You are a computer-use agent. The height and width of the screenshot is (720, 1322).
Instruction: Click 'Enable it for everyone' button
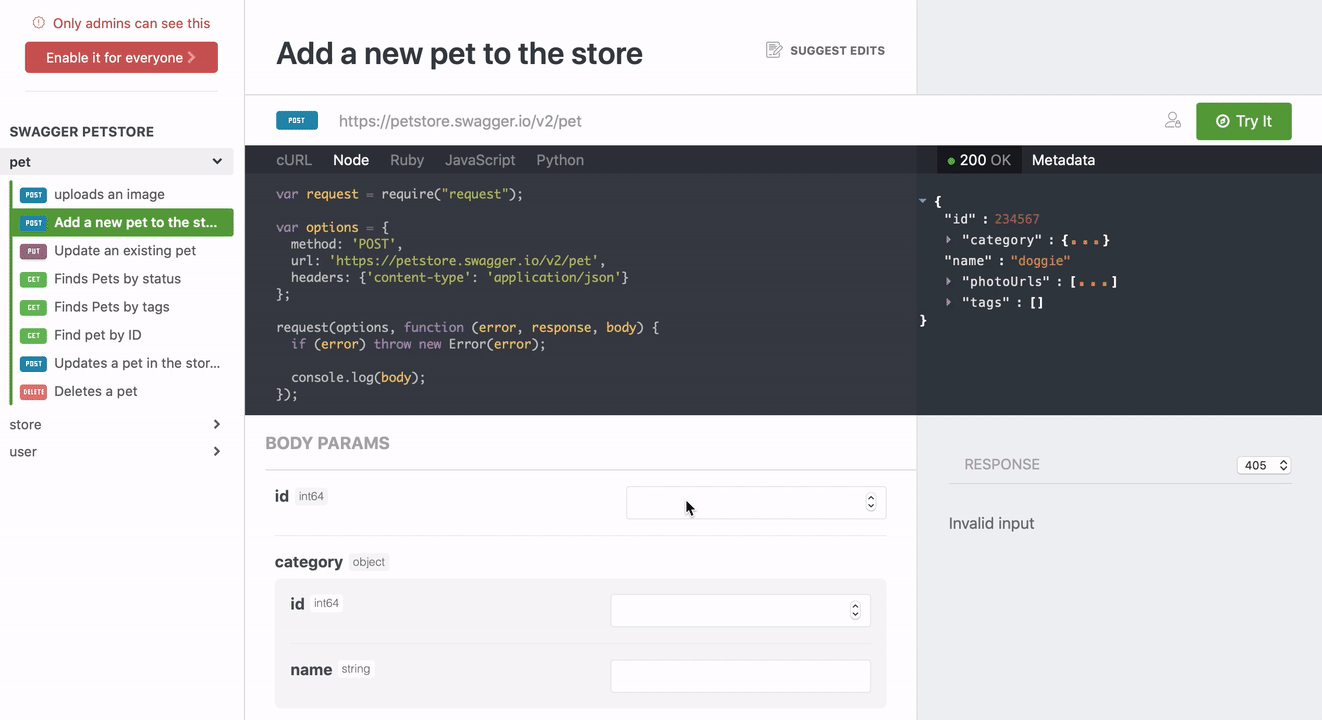[x=121, y=57]
